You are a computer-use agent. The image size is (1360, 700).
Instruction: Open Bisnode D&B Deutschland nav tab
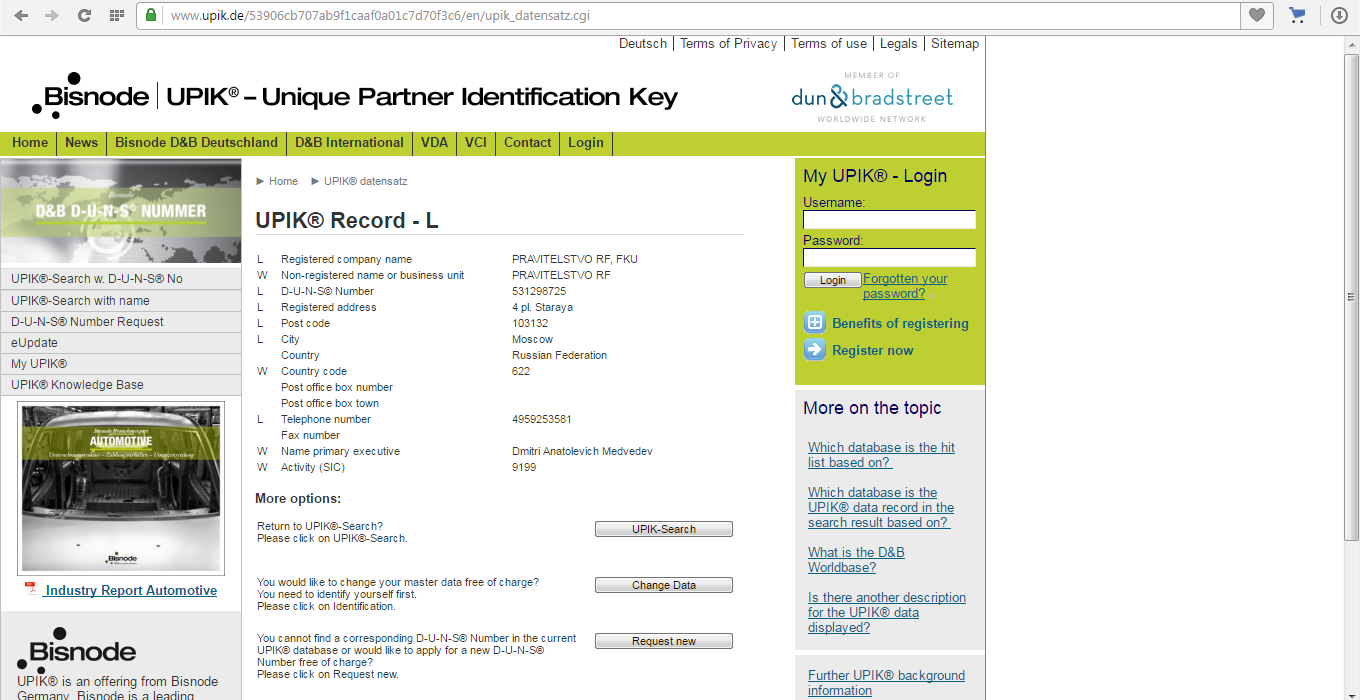coord(196,142)
